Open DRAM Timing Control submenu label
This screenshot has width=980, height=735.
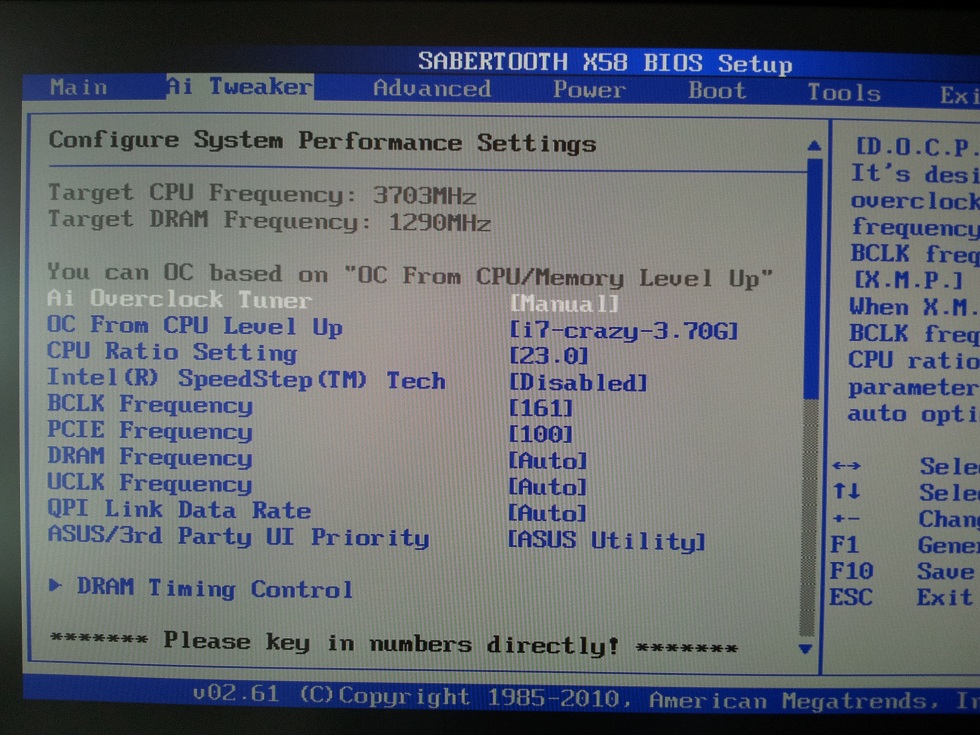click(214, 588)
